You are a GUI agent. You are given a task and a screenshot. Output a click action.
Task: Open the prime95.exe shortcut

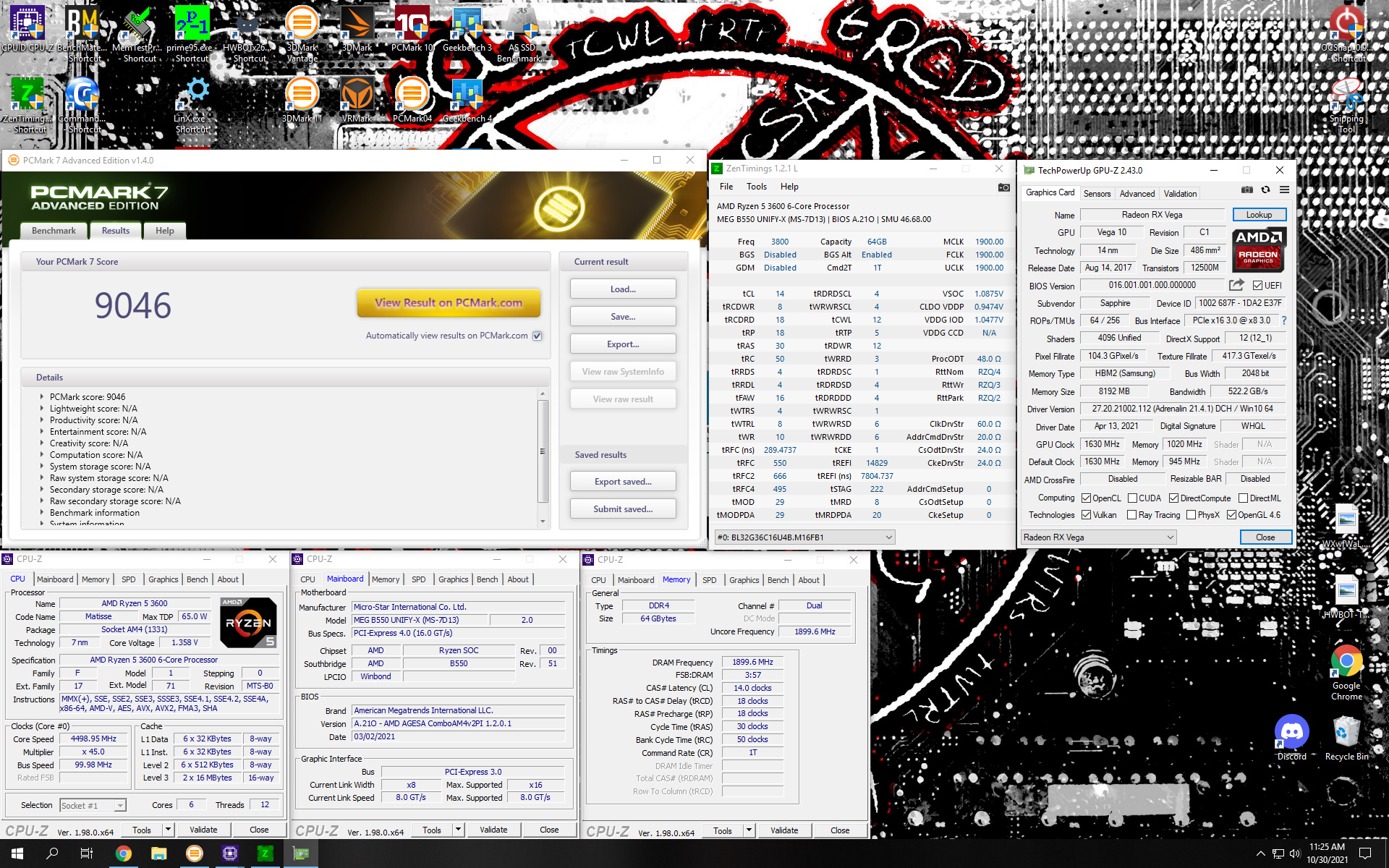(192, 33)
